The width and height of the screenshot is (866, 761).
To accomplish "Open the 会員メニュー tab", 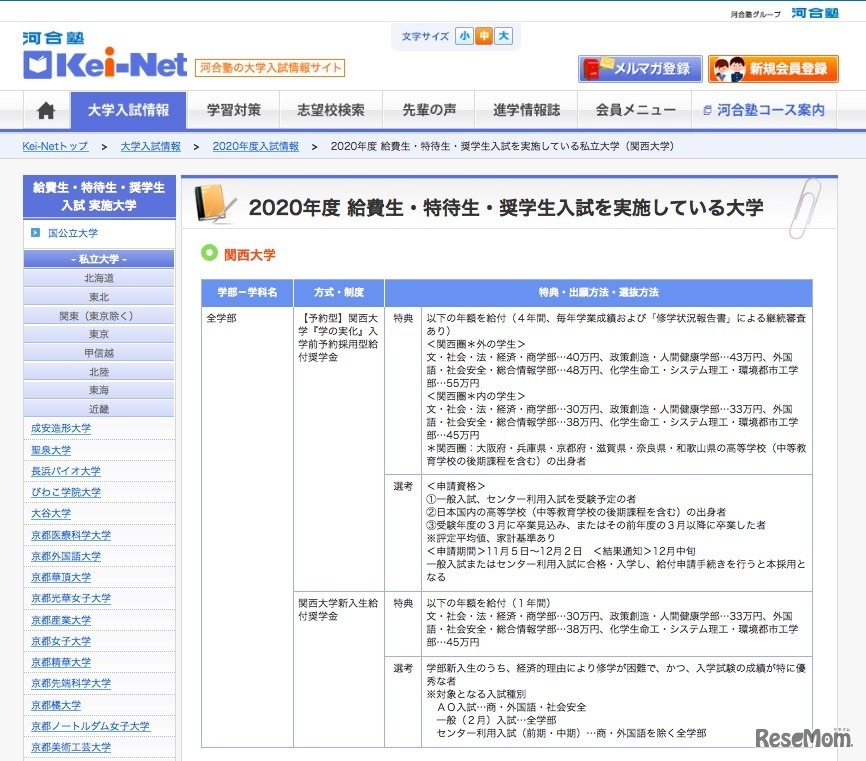I will pos(633,110).
